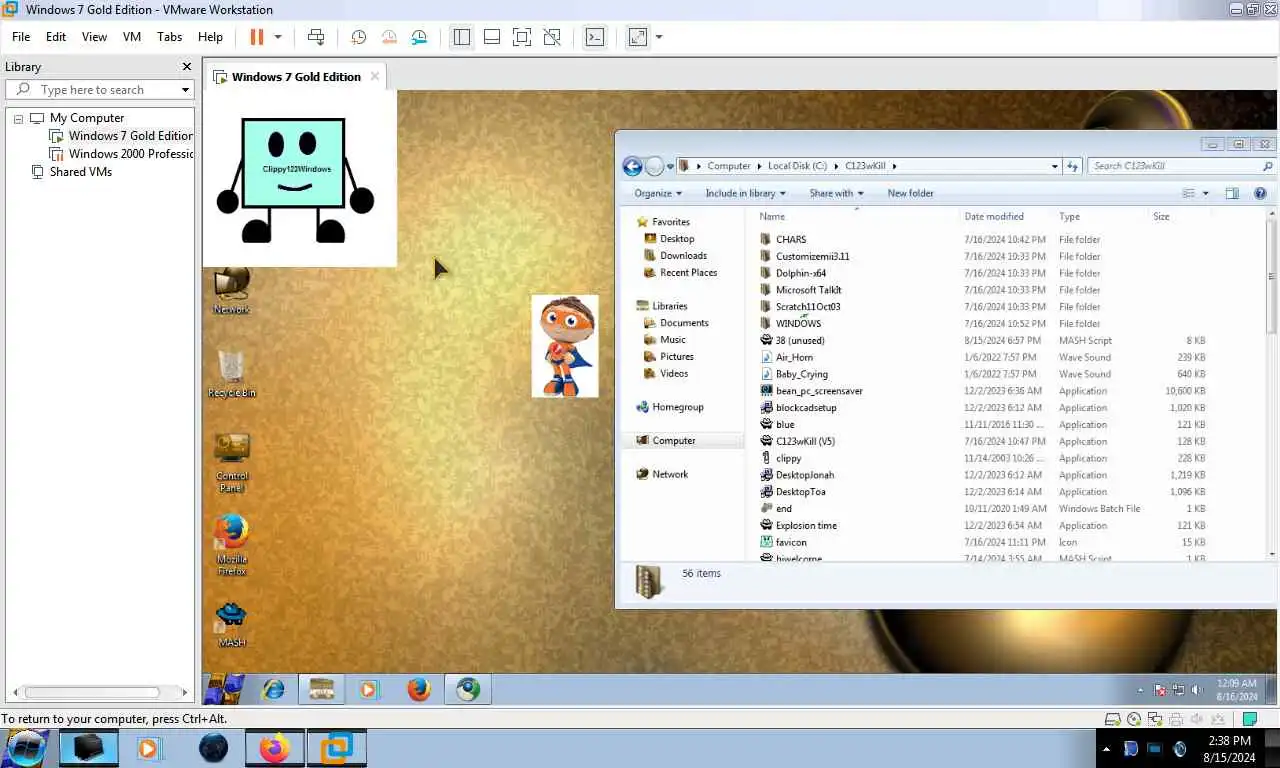Viewport: 1280px width, 768px height.
Task: Open the Snapshot Manager wrench-clock icon
Action: 419,37
